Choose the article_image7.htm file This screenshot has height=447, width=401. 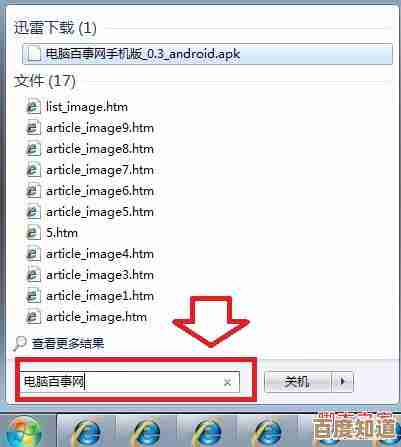click(100, 170)
